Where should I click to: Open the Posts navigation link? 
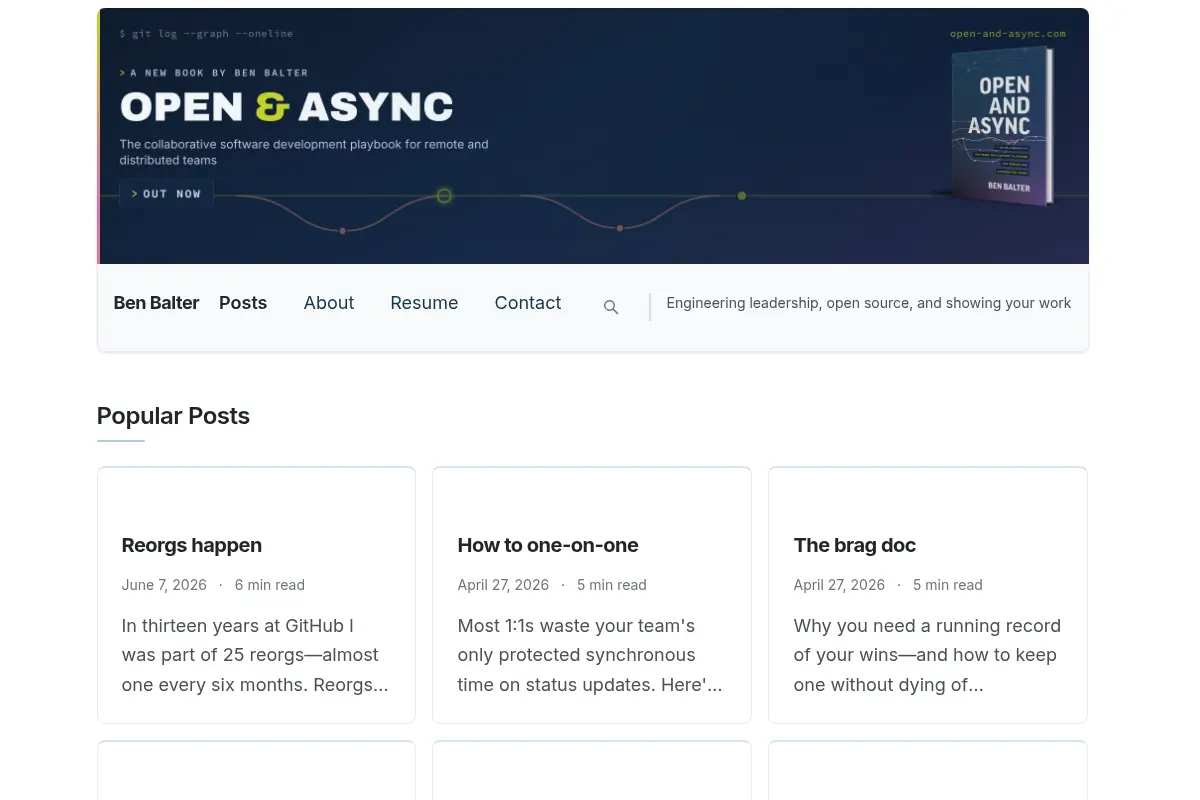coord(243,303)
